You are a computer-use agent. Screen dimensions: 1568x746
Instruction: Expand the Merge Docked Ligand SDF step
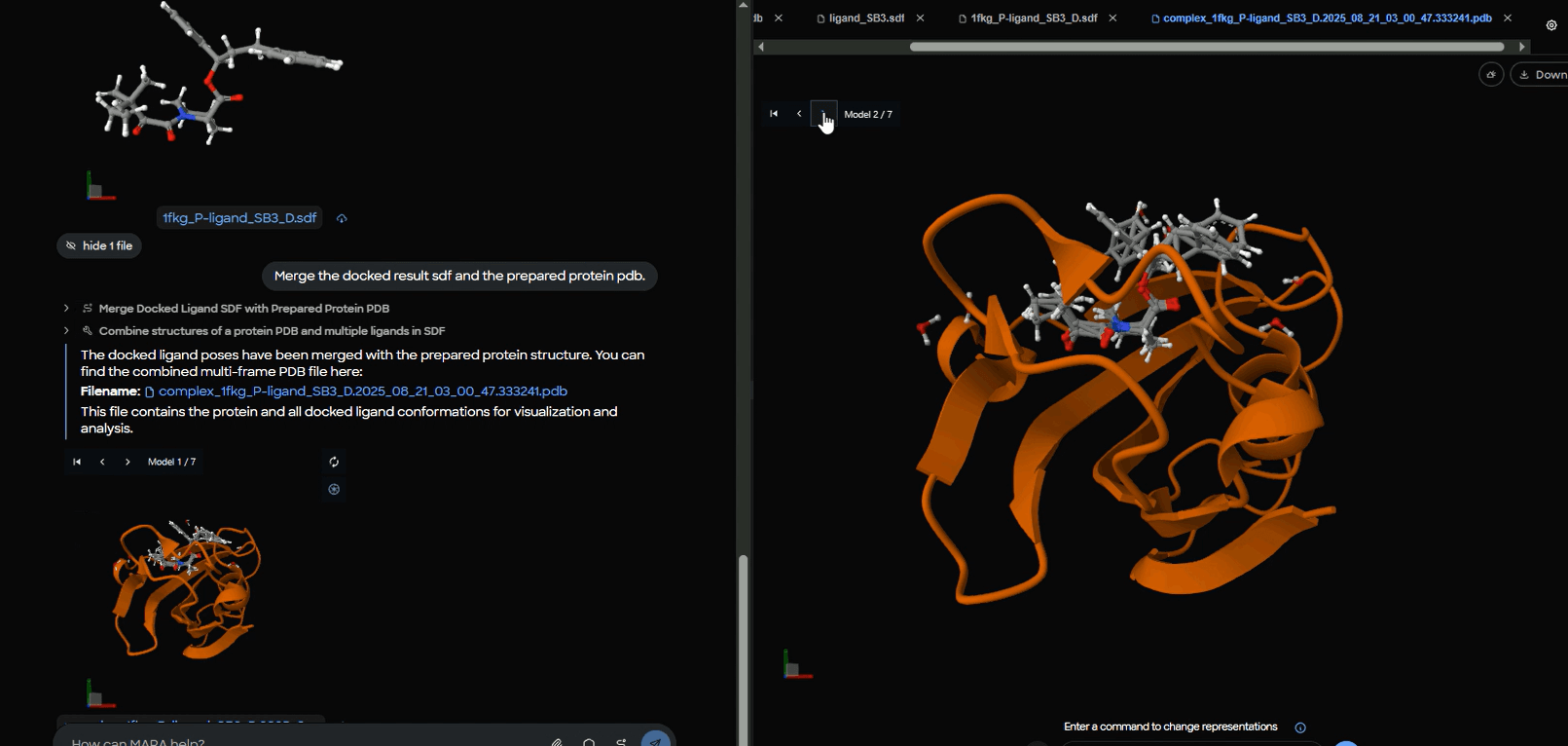pos(66,308)
